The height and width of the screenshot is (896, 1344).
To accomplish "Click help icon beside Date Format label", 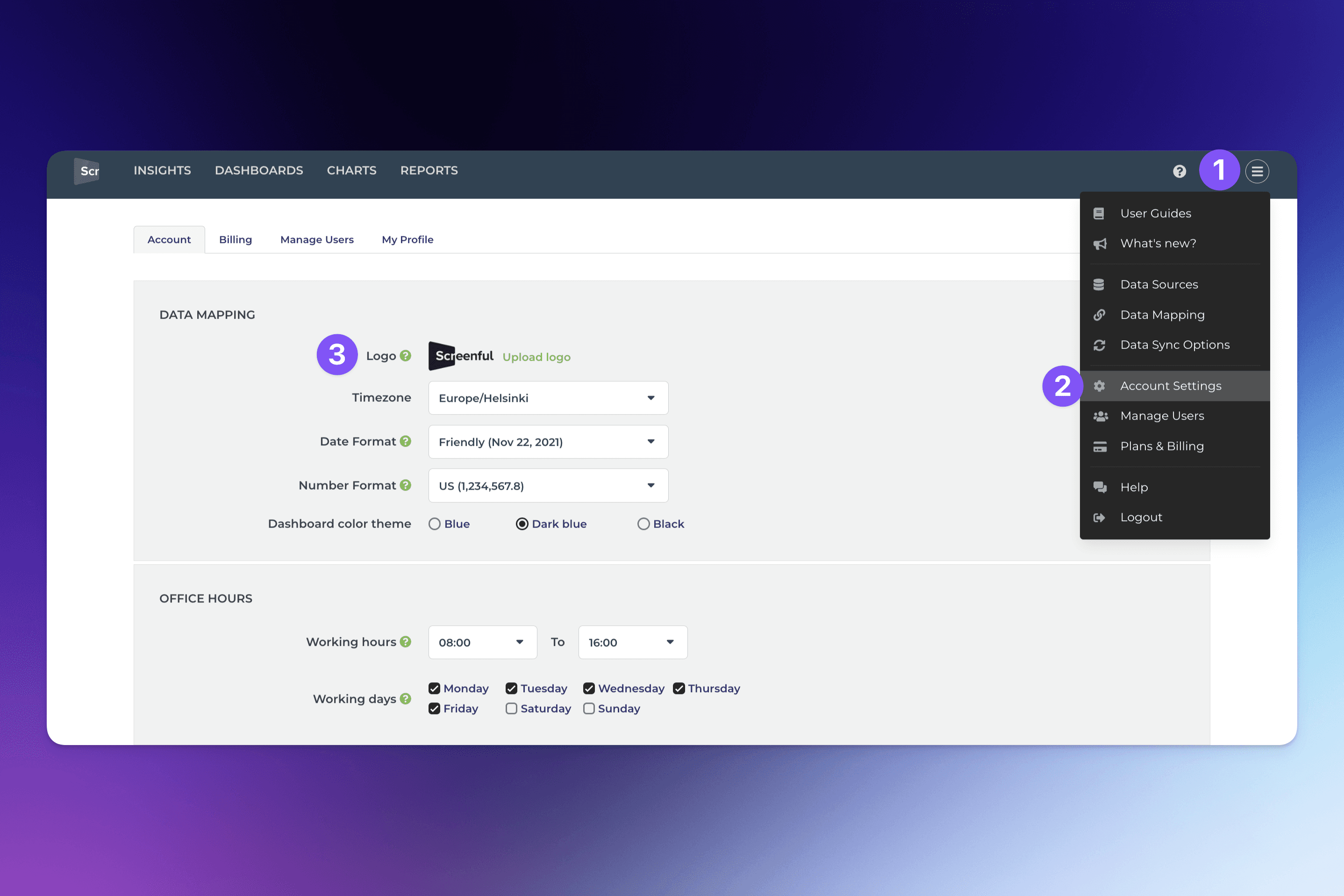I will tap(406, 441).
